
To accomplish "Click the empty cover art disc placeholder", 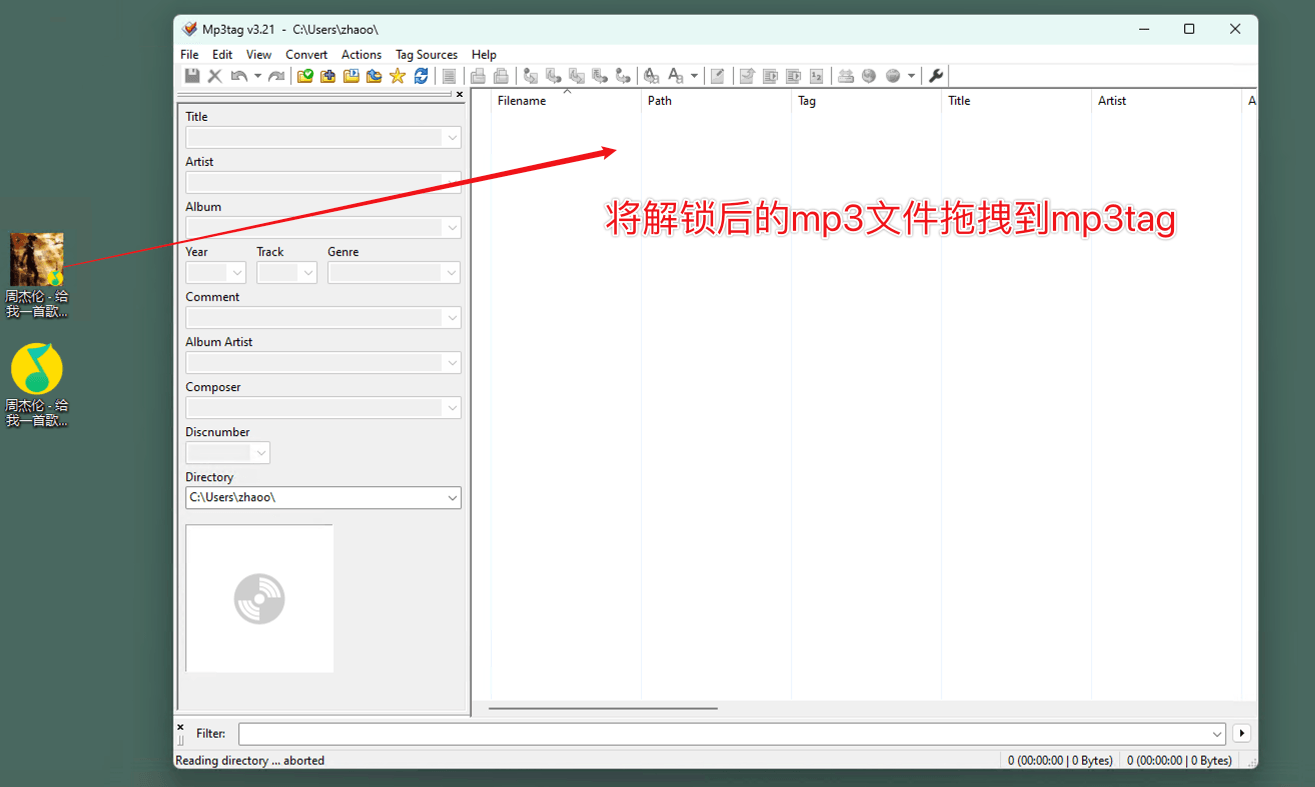I will [x=259, y=599].
